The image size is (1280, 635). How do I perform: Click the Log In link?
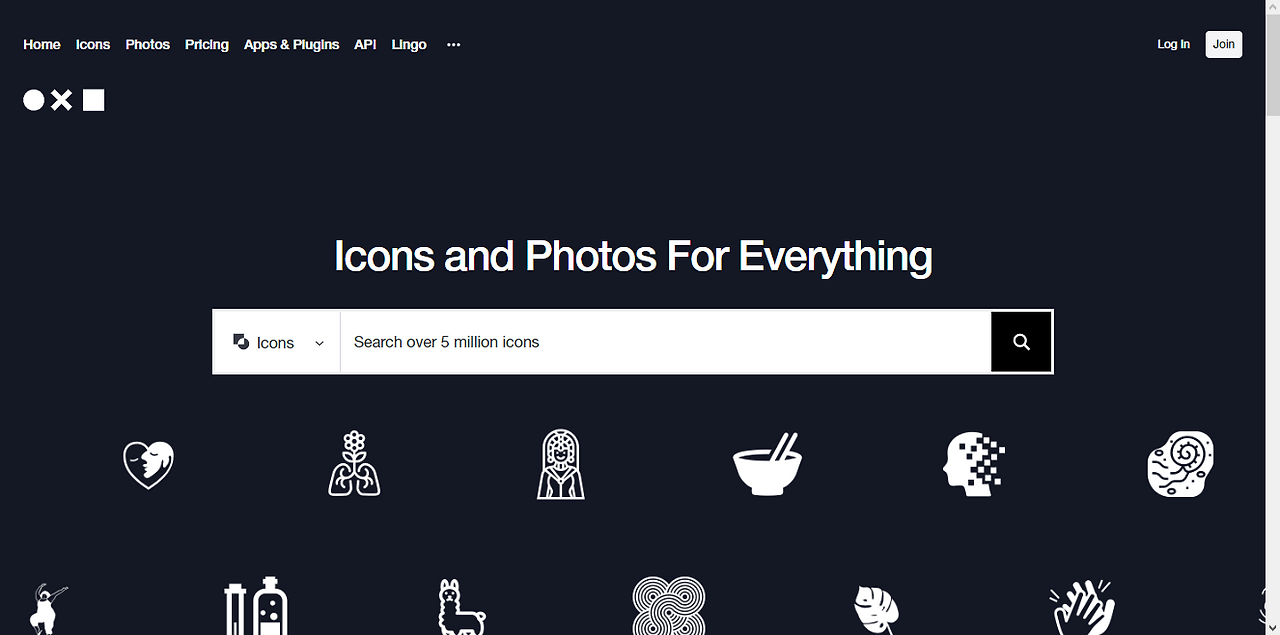tap(1174, 44)
